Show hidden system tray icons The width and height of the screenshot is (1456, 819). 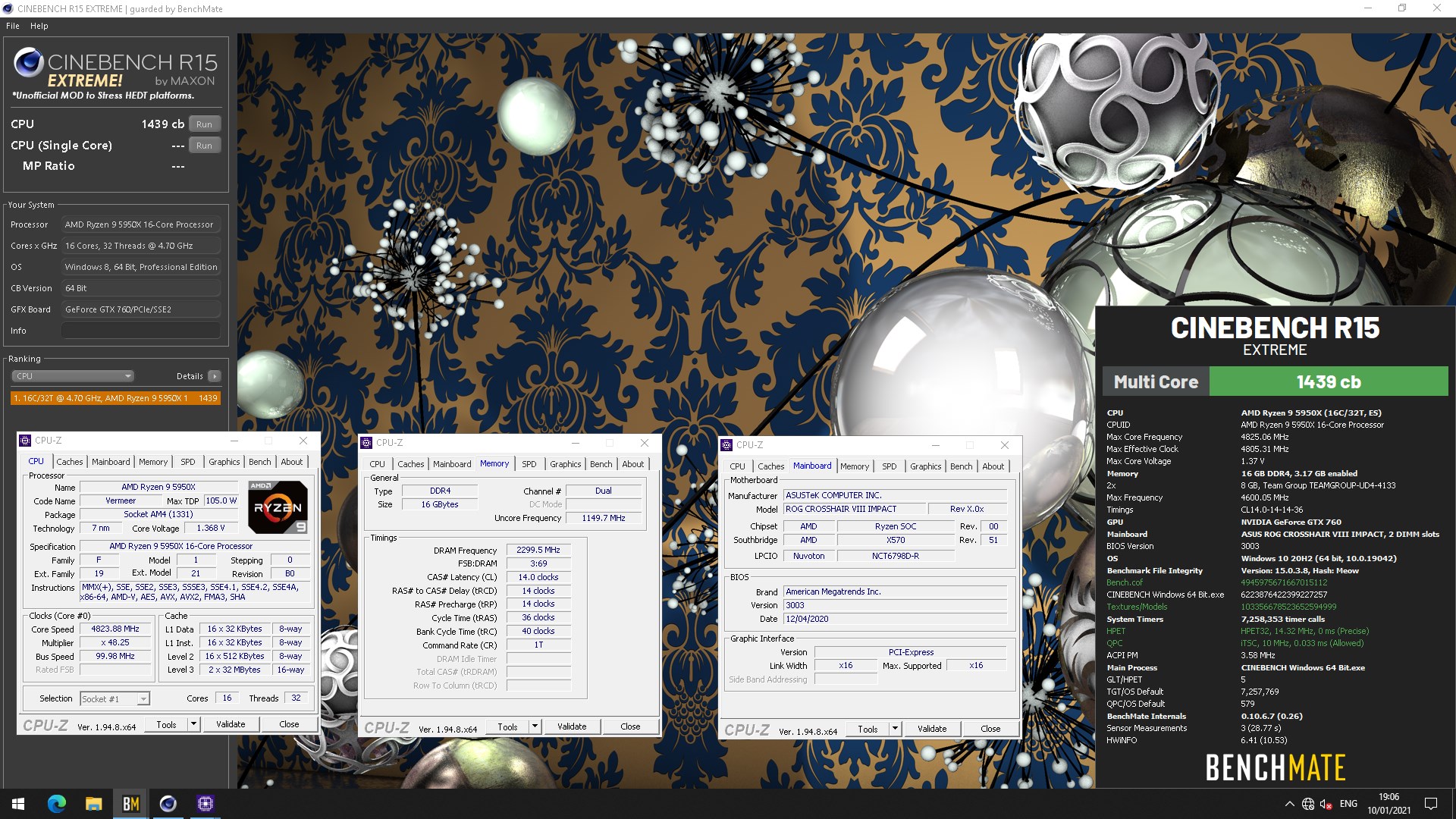tap(1289, 804)
